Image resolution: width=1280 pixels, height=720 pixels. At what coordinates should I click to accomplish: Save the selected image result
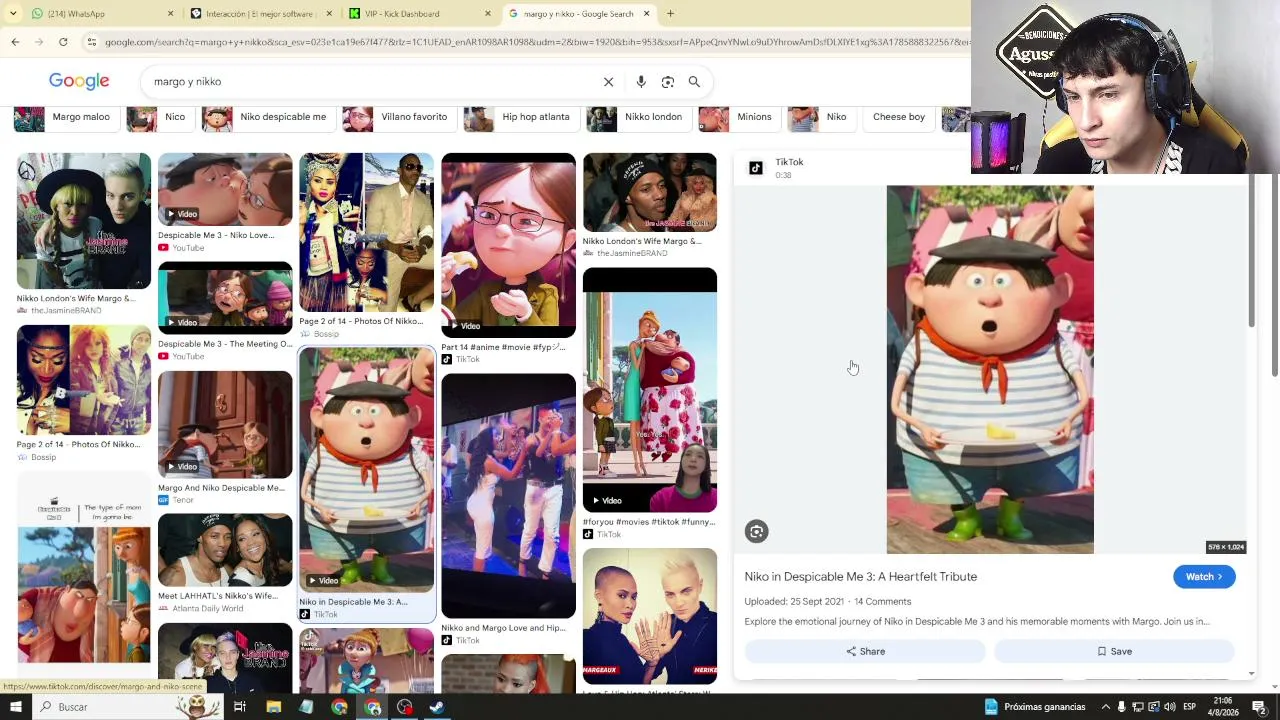point(1114,652)
